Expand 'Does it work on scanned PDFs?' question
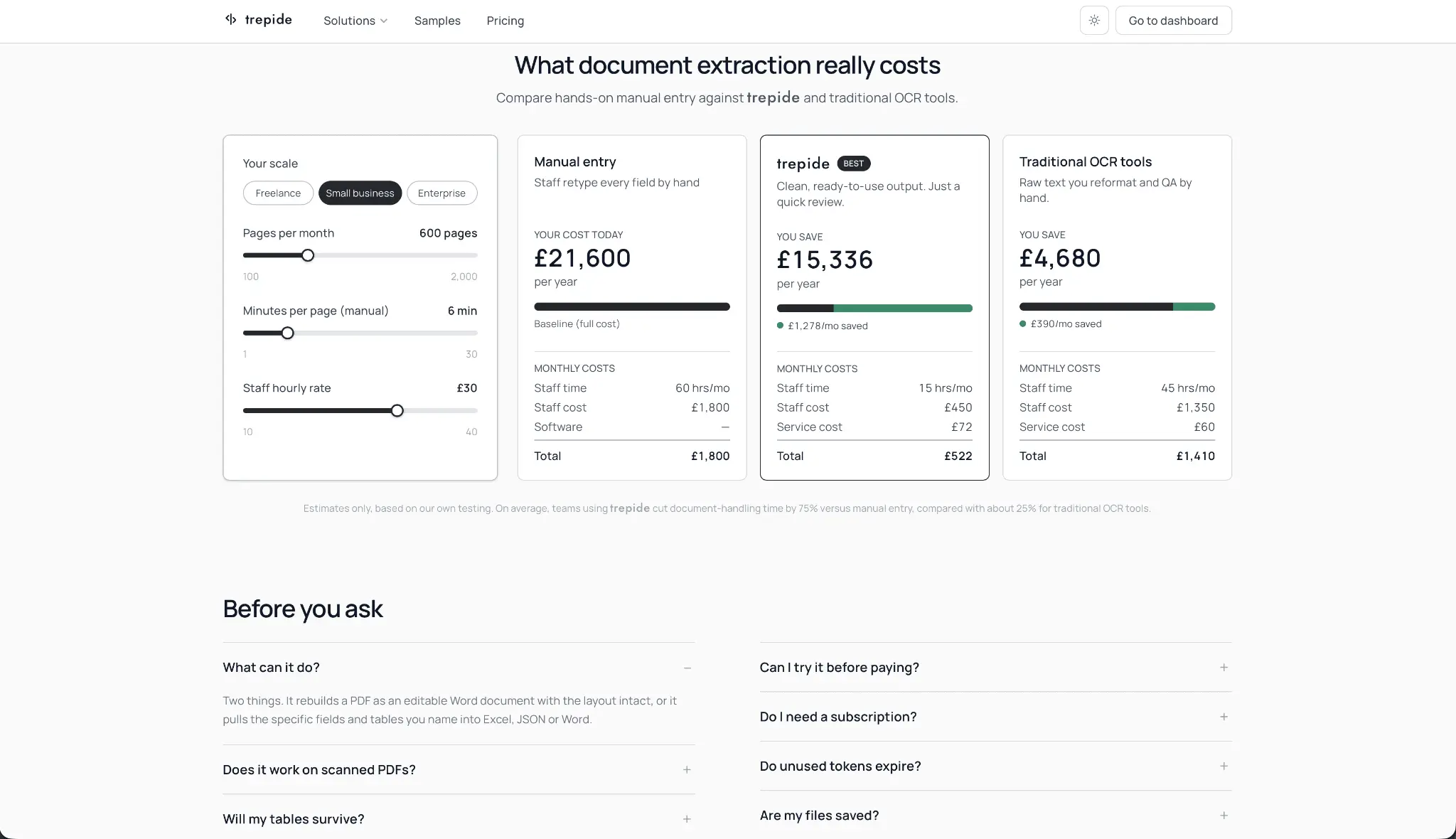This screenshot has width=1456, height=839. [459, 770]
